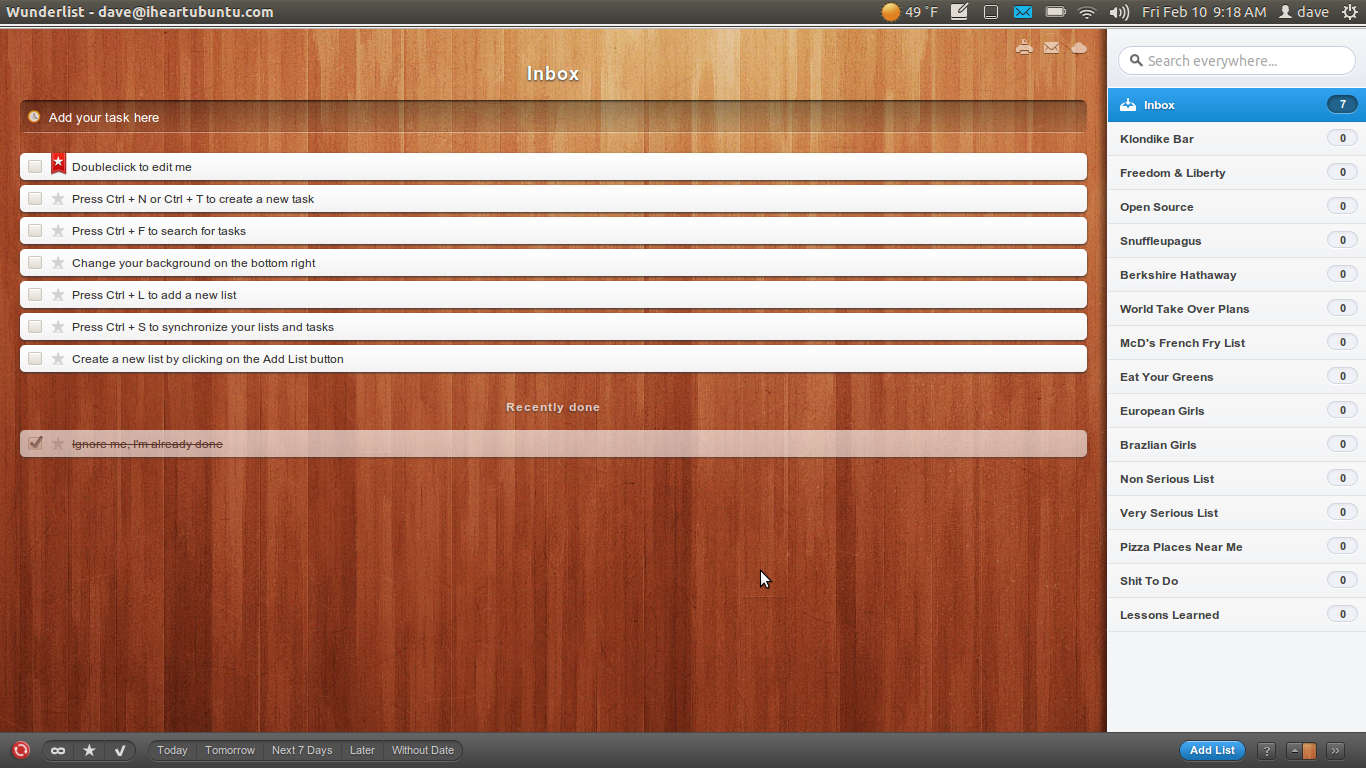Filter starred tasks in the bottom bar
The width and height of the screenshot is (1366, 768).
pyautogui.click(x=89, y=750)
